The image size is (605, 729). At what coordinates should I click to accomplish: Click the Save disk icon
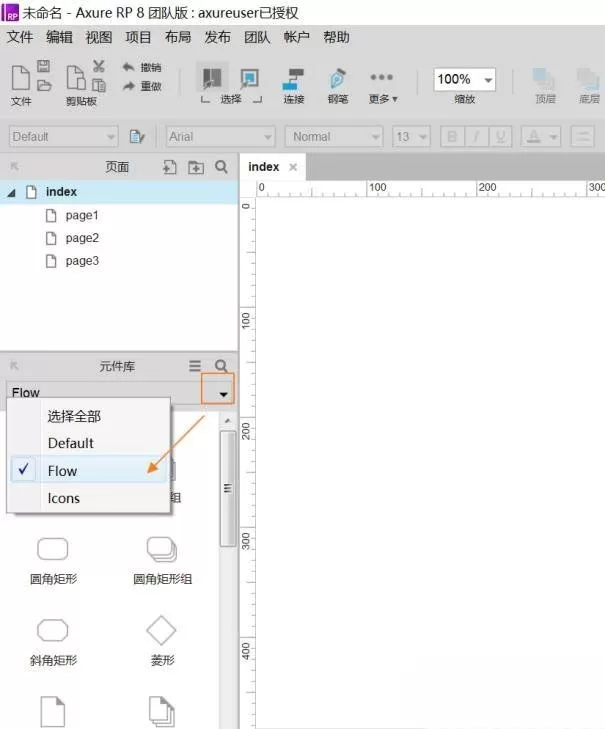(44, 66)
